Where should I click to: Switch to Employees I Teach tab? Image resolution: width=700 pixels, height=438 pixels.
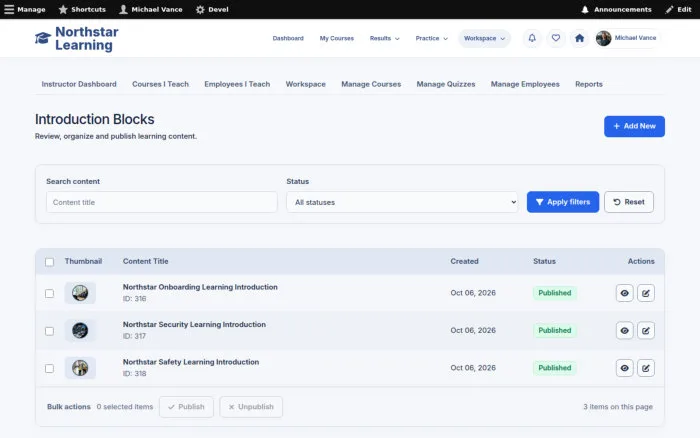237,84
